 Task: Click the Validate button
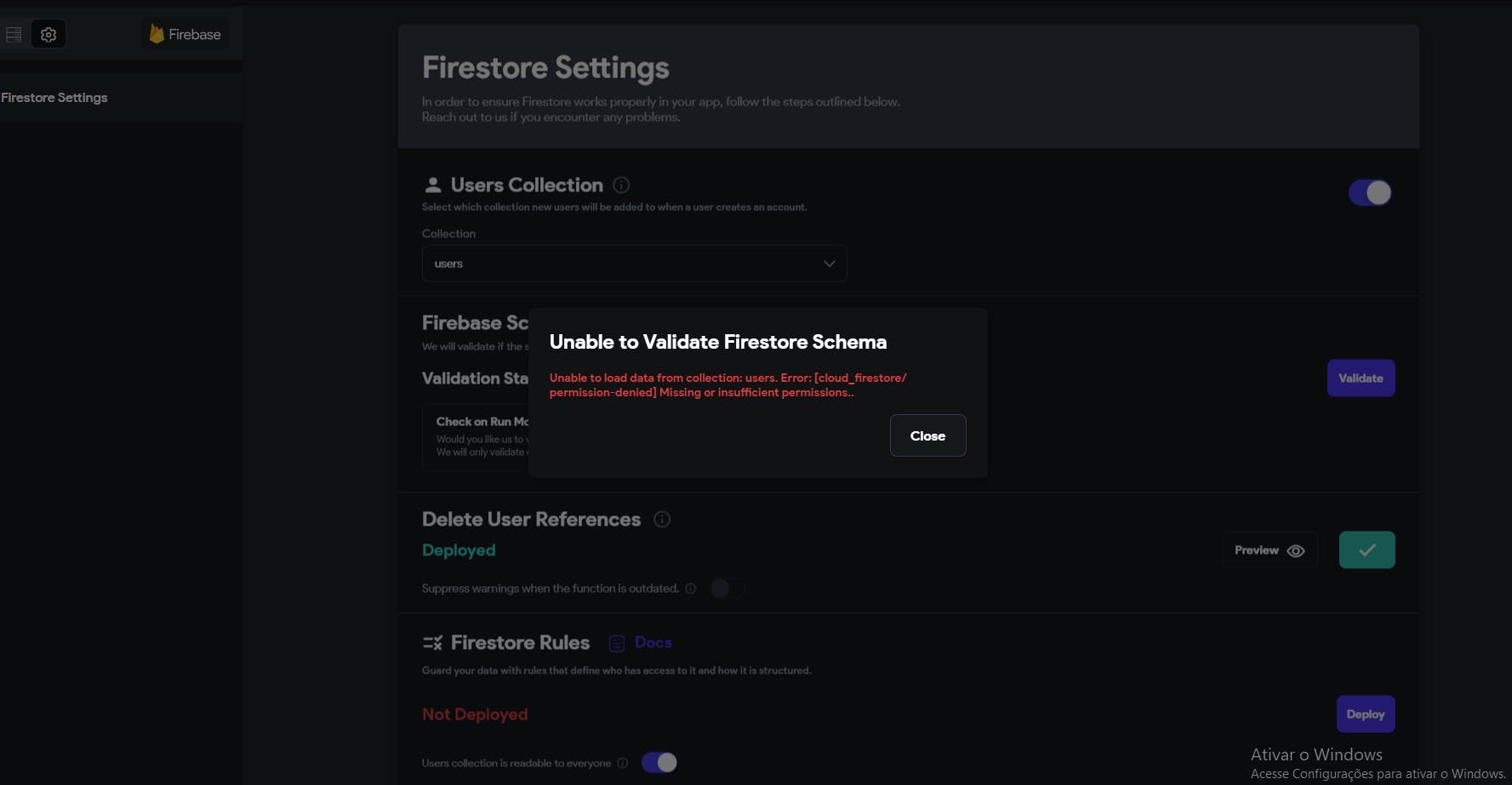(x=1361, y=378)
